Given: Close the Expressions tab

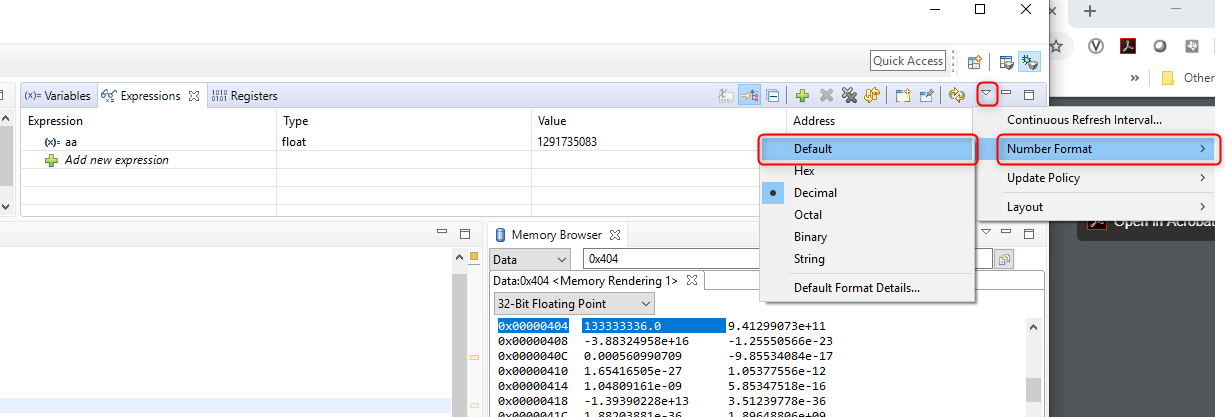Looking at the screenshot, I should (194, 96).
